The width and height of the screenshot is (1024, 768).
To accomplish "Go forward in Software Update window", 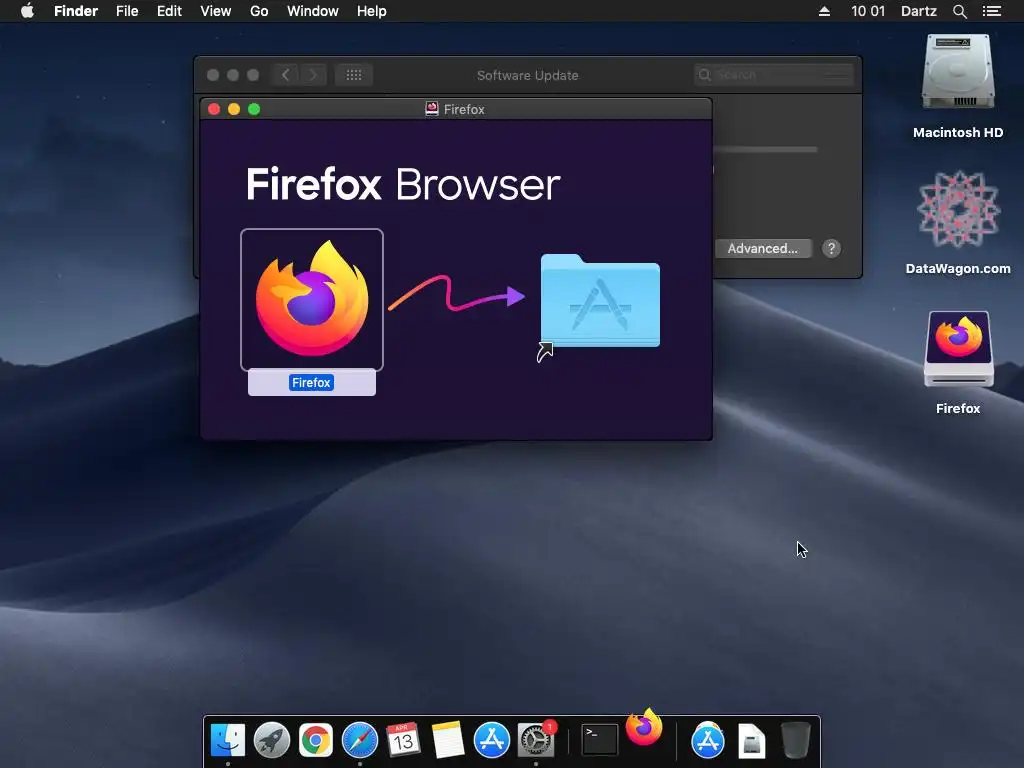I will [x=313, y=75].
